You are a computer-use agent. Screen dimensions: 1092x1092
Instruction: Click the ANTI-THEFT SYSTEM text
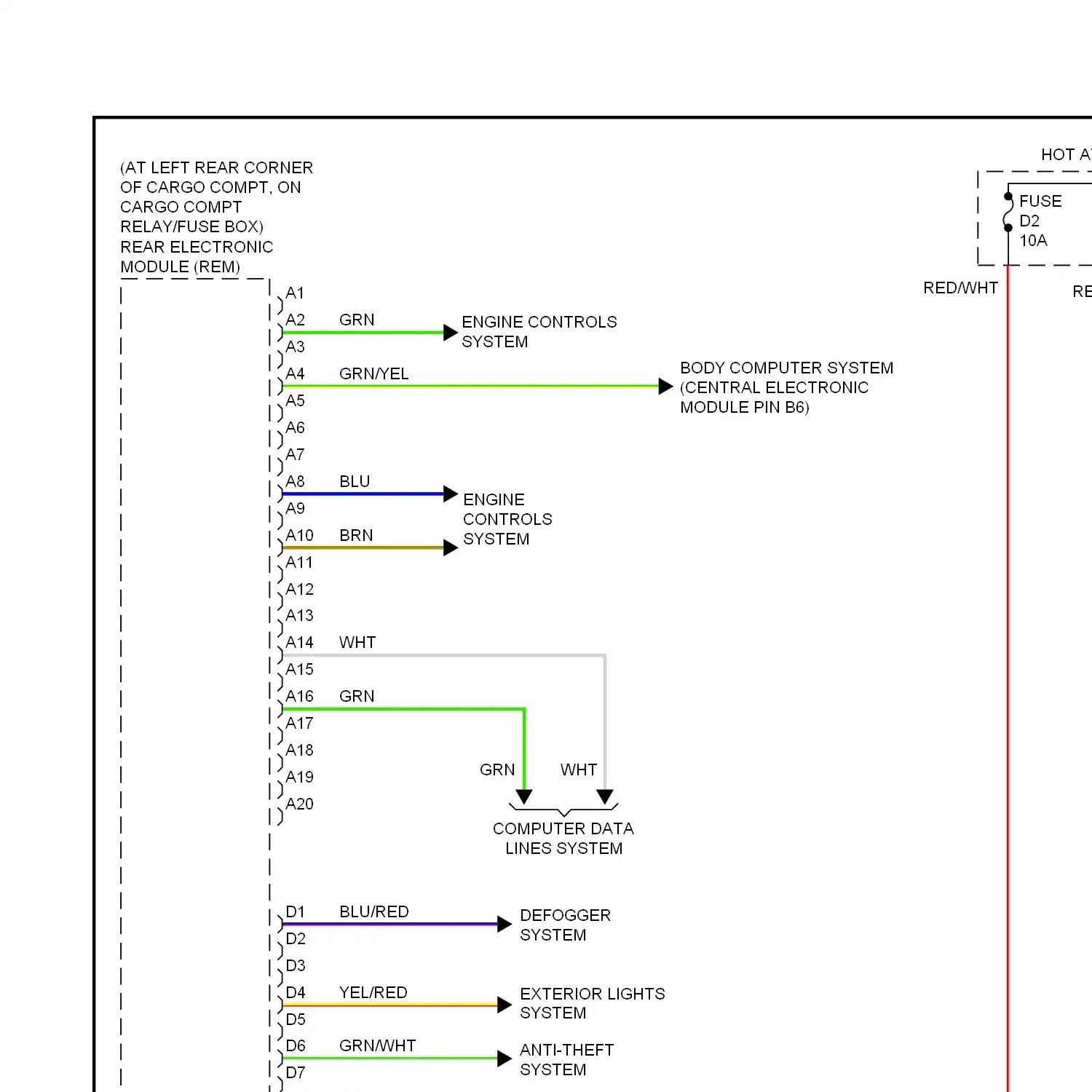tap(566, 1060)
